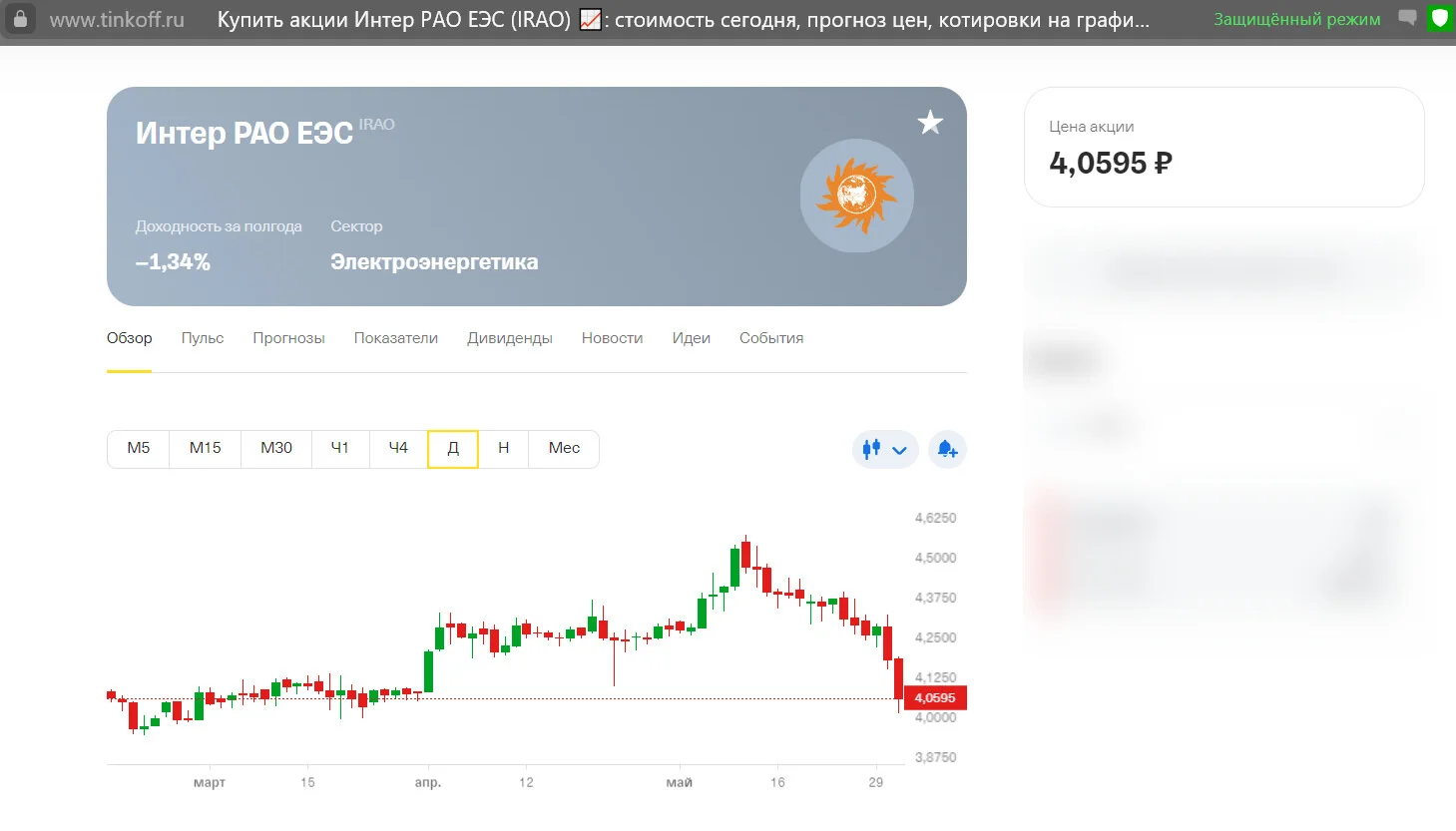Click www.tinkoff.ru address text

coord(117,19)
